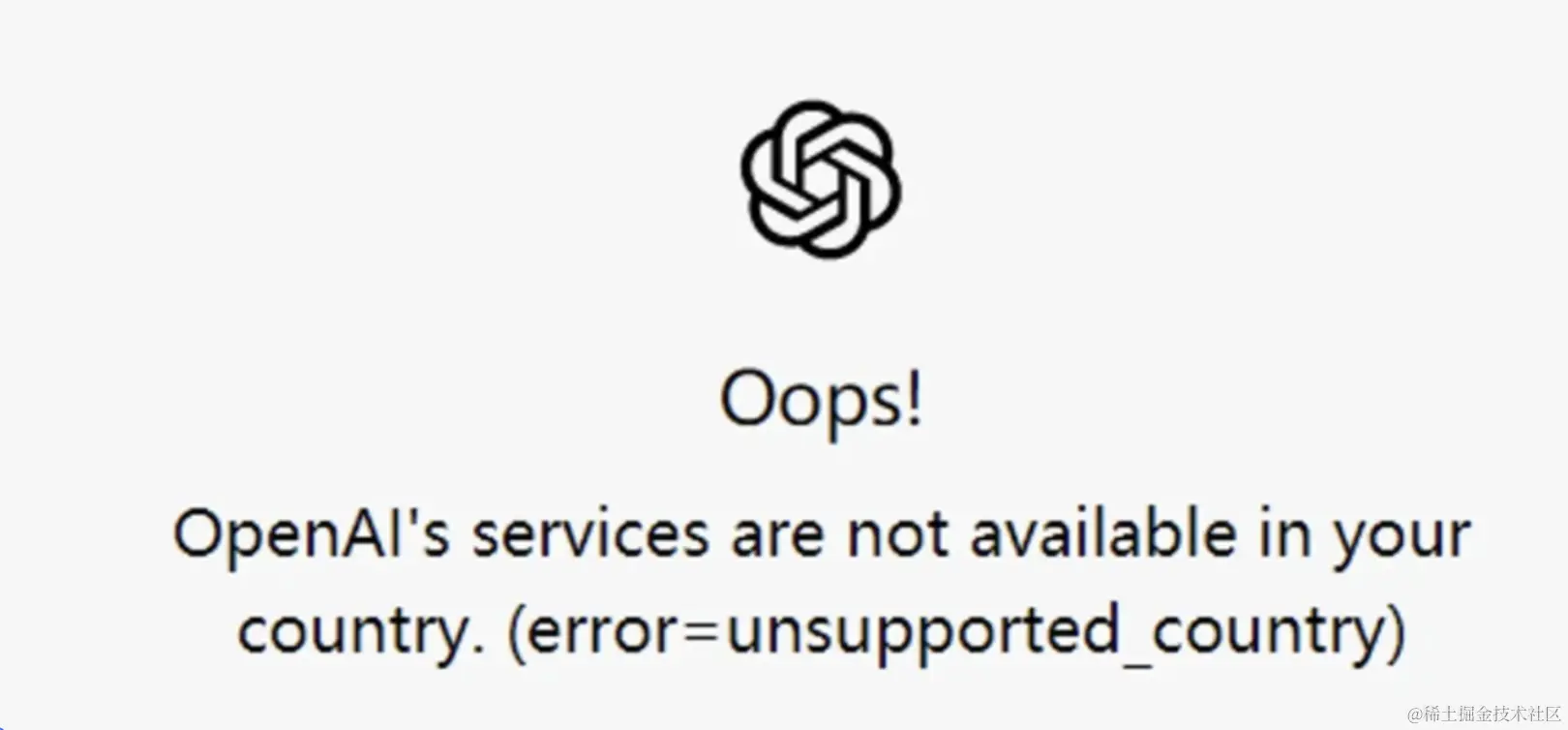Click the word "are" in the message
The width and height of the screenshot is (1568, 730).
tap(778, 539)
